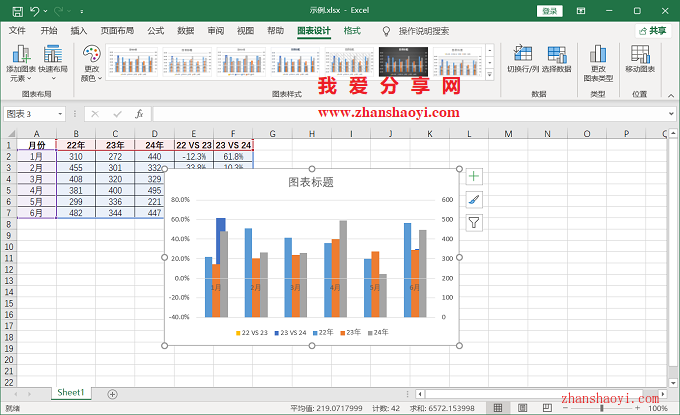Select the dark background chart style thumbnail
680x415 pixels.
(403, 62)
